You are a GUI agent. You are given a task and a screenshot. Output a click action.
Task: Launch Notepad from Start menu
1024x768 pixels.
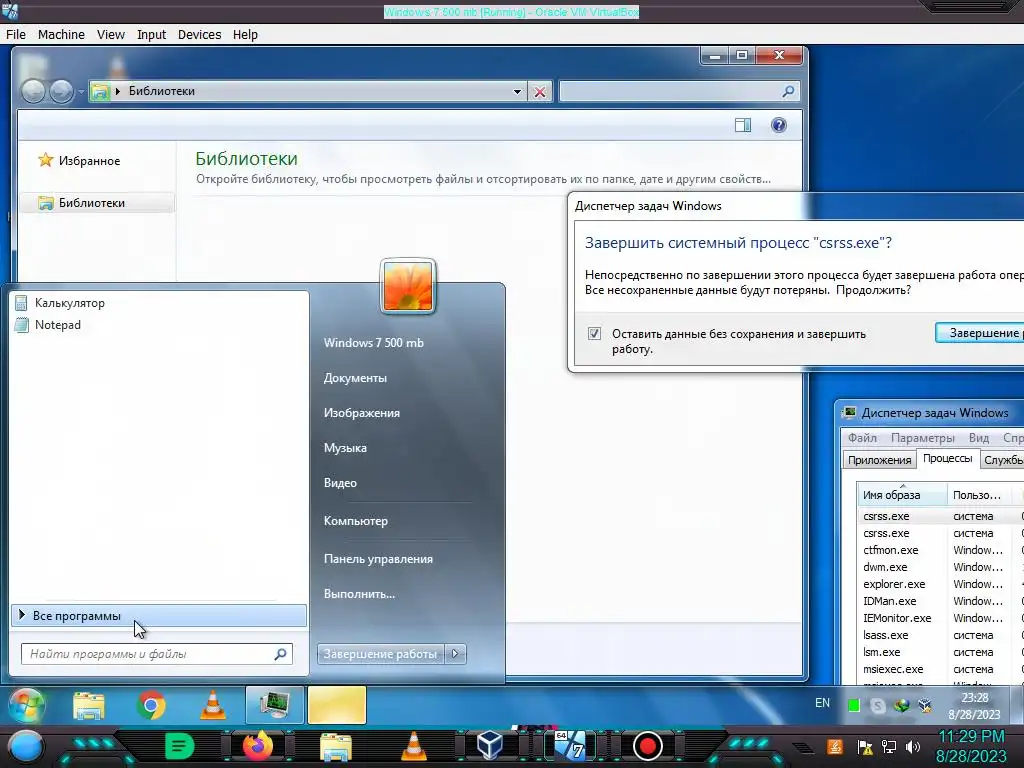pyautogui.click(x=57, y=325)
